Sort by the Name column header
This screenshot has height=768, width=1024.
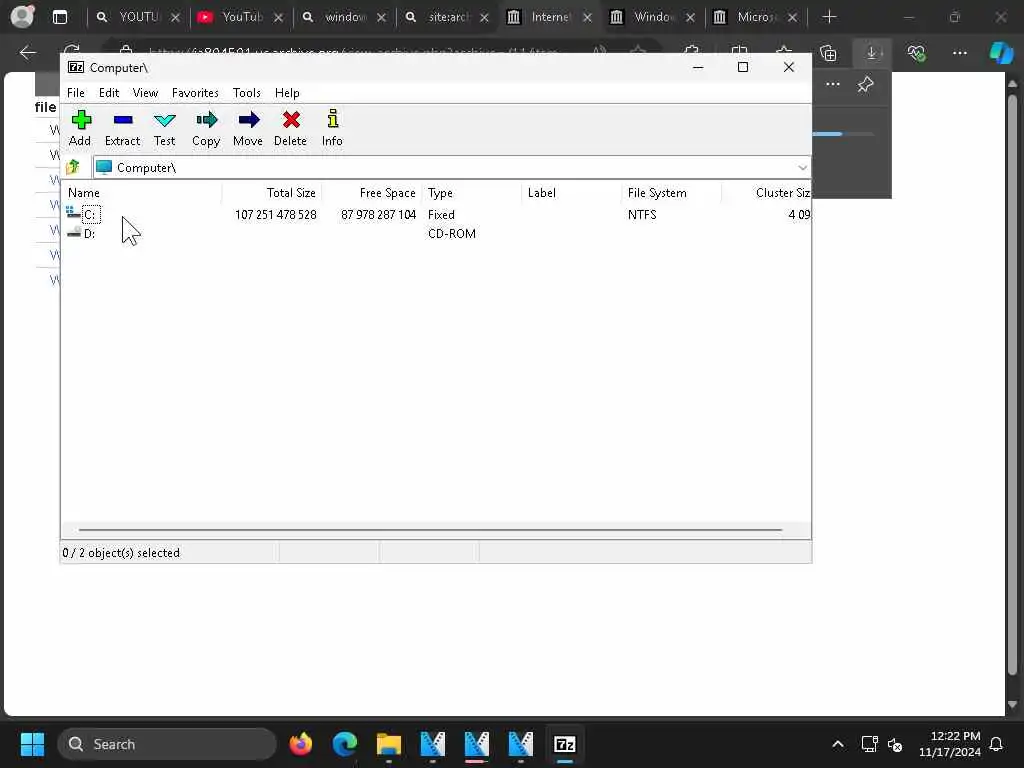click(142, 193)
